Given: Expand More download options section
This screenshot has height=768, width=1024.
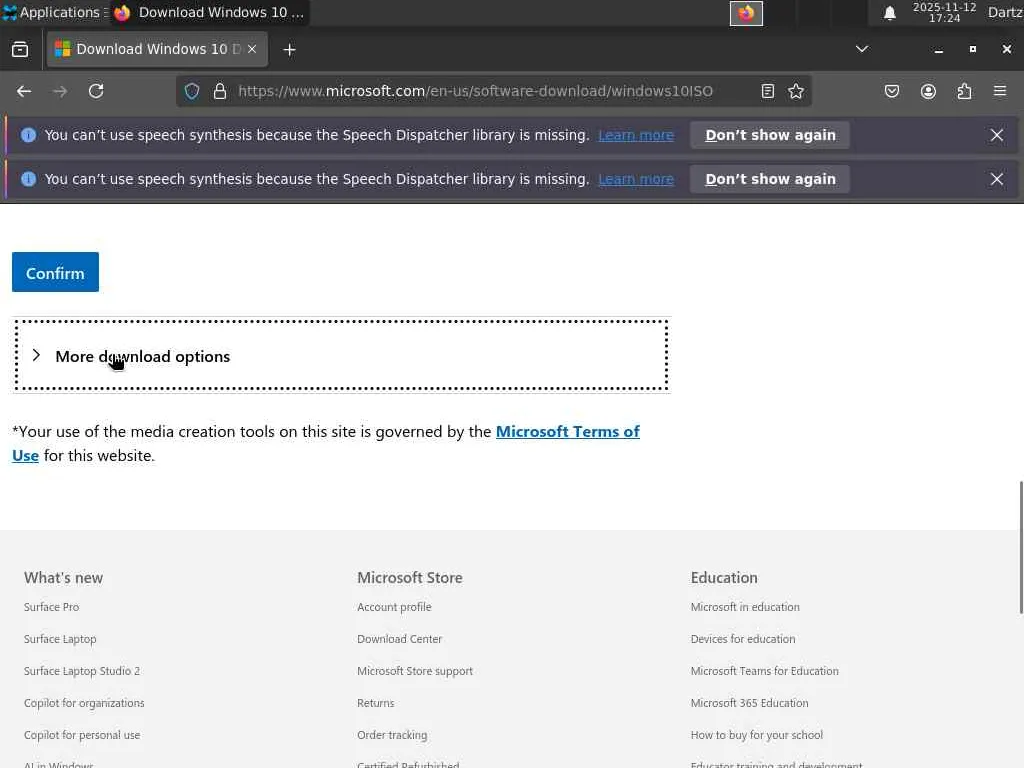Looking at the screenshot, I should (x=142, y=356).
